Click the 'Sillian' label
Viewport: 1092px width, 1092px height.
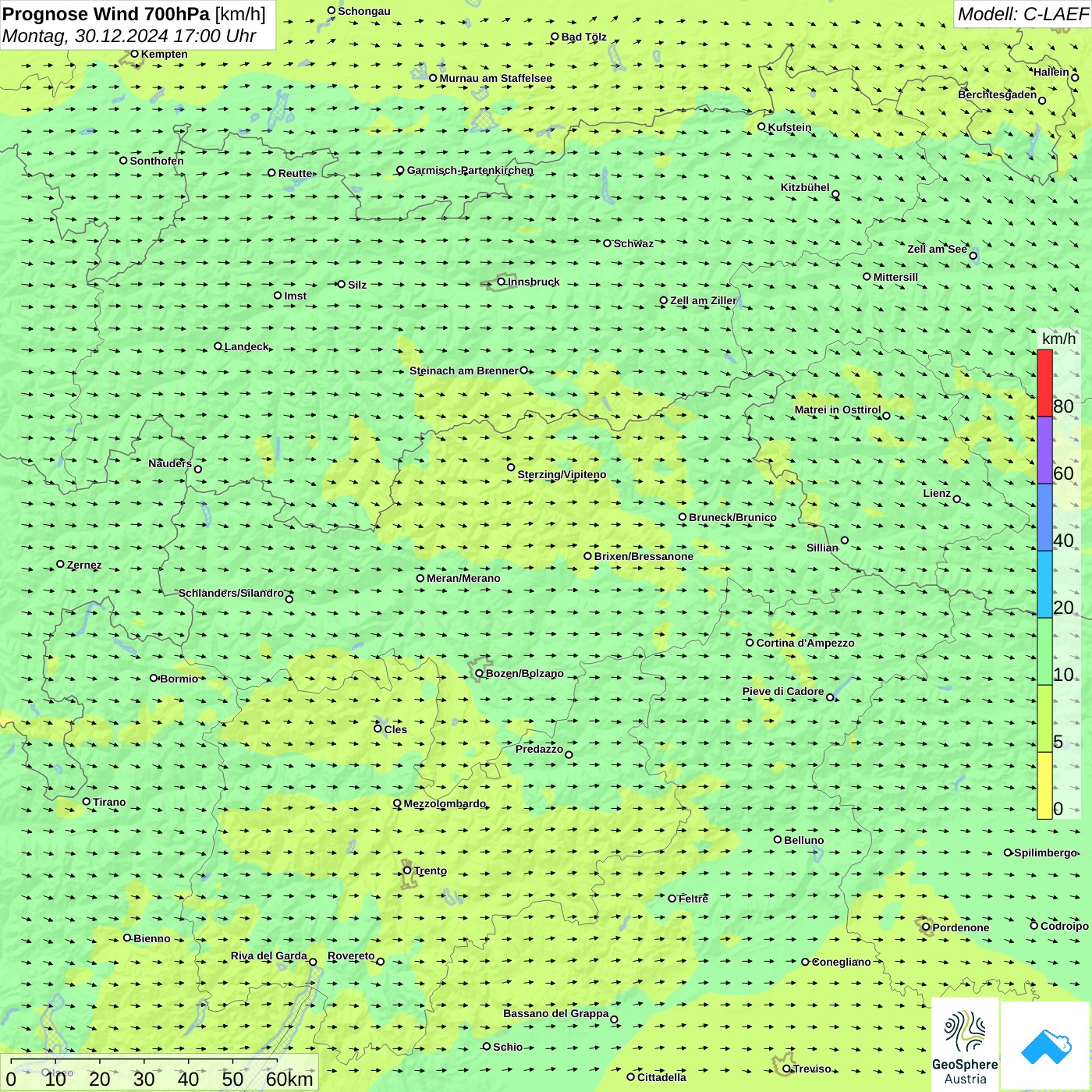822,548
